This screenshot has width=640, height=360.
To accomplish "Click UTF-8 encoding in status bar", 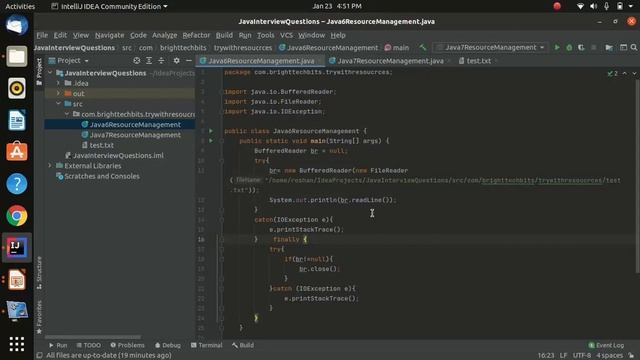I will pyautogui.click(x=582, y=356).
